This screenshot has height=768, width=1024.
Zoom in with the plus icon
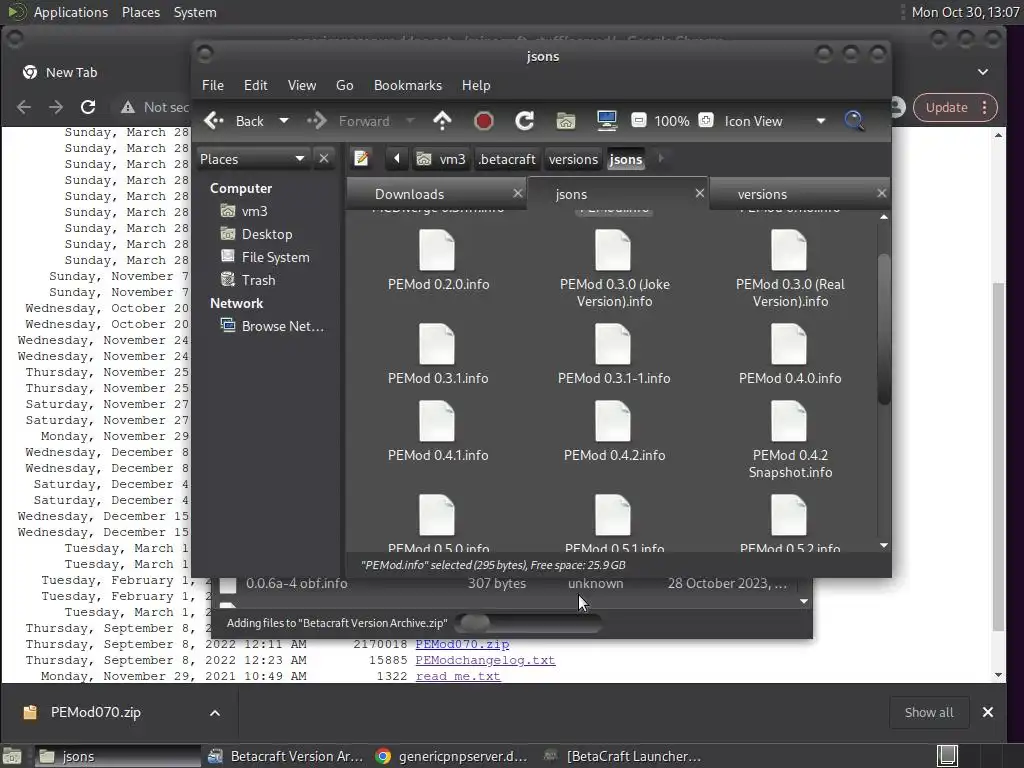coord(706,120)
